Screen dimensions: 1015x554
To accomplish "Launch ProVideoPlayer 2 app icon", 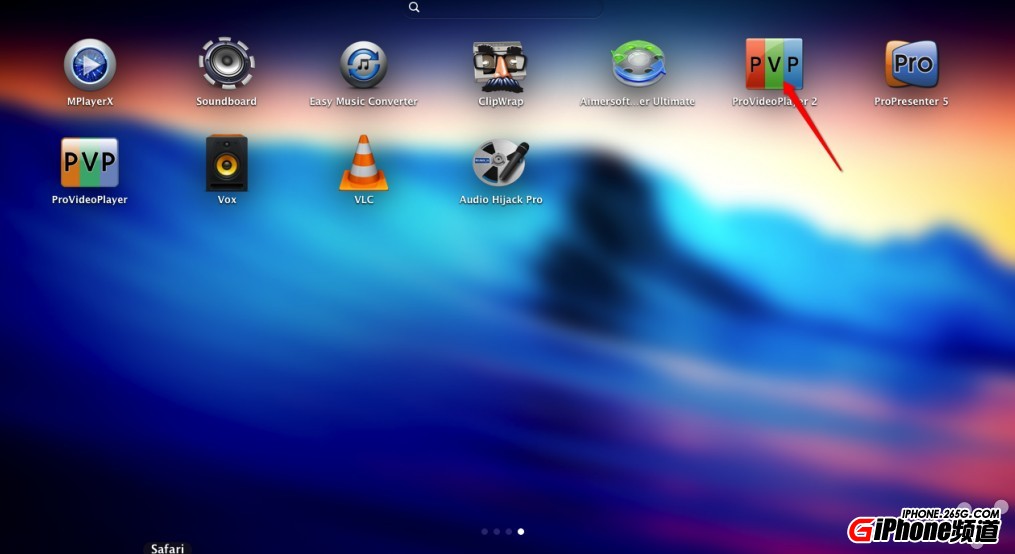I will point(774,63).
